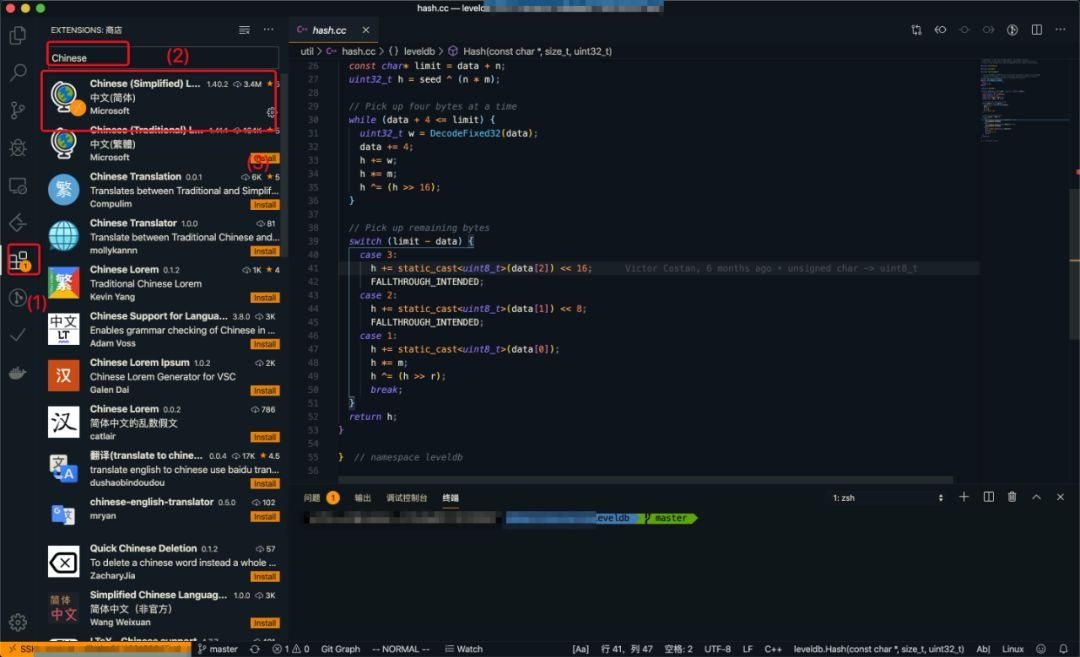The width and height of the screenshot is (1080, 657).
Task: Switch to the 调试控制台 debug console tab
Action: tap(406, 497)
